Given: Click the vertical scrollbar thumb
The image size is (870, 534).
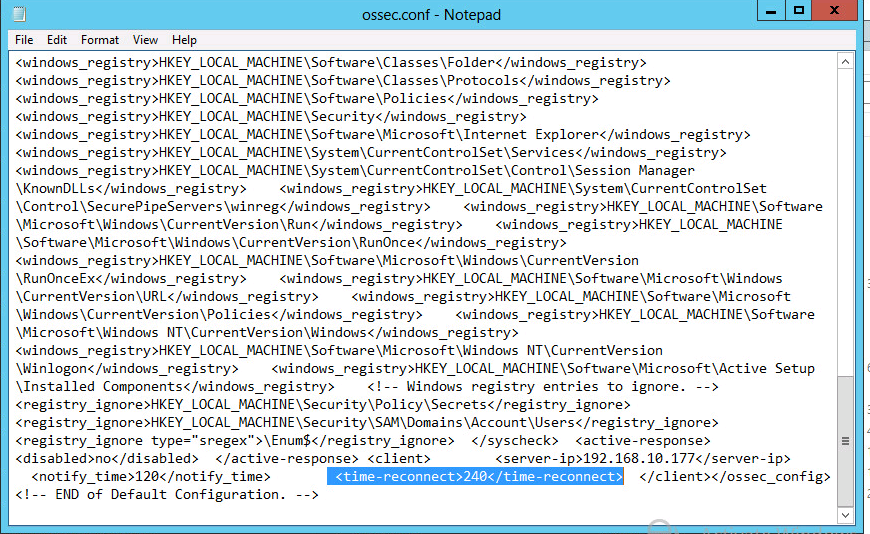Looking at the screenshot, I should click(847, 440).
